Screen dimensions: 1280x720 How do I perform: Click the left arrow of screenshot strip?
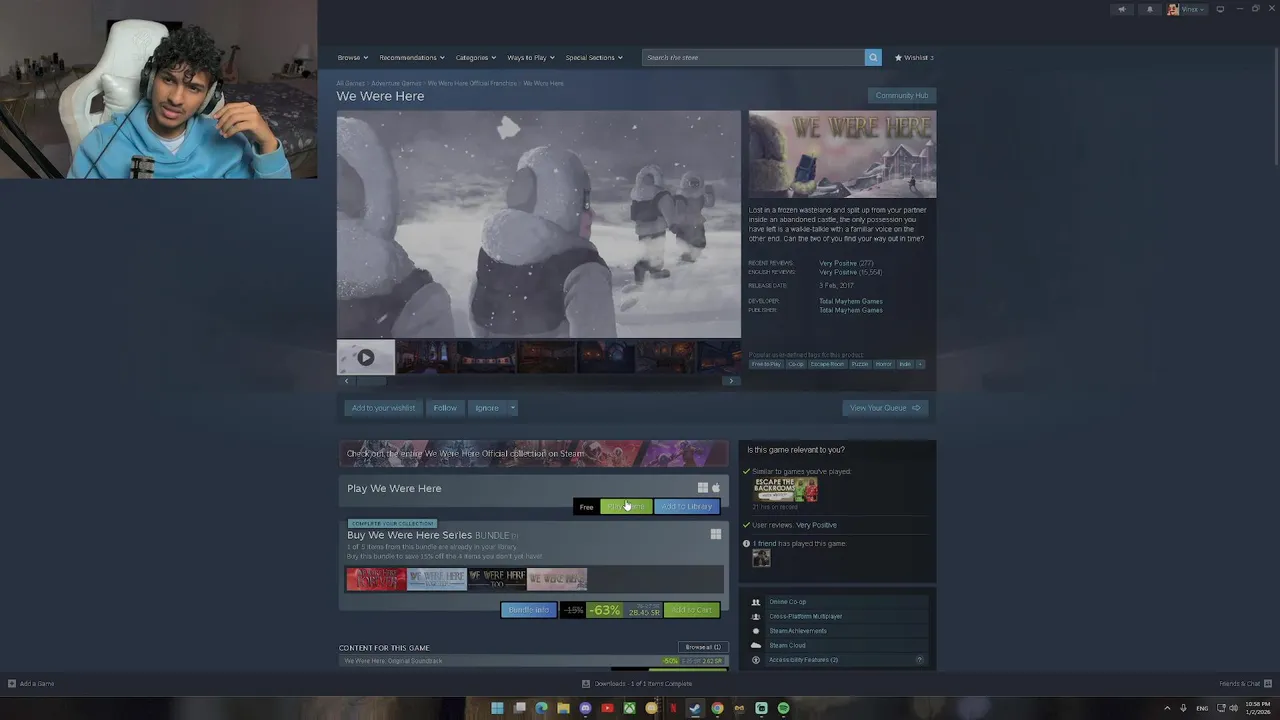click(347, 381)
